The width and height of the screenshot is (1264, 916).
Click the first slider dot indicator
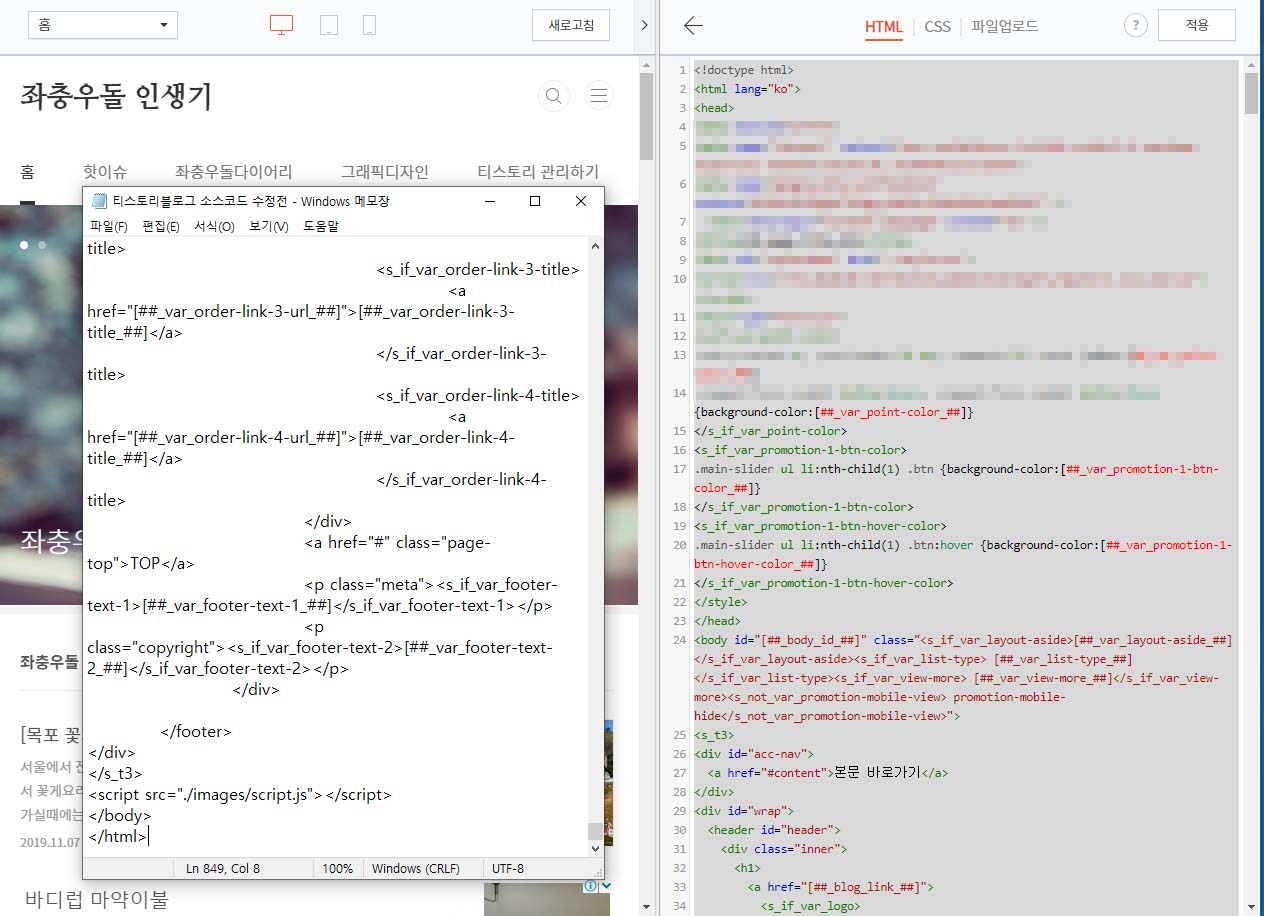(x=23, y=244)
